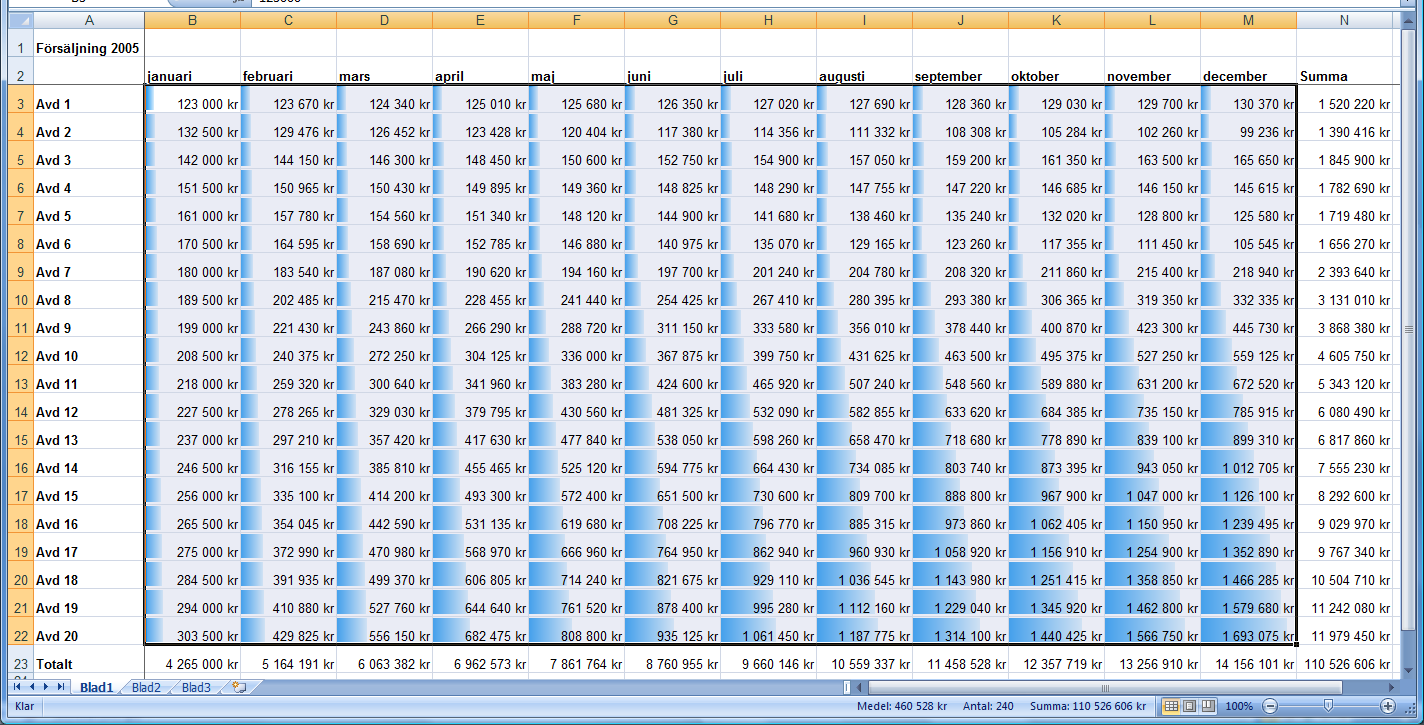Zoom out with the minus button

pos(1269,706)
